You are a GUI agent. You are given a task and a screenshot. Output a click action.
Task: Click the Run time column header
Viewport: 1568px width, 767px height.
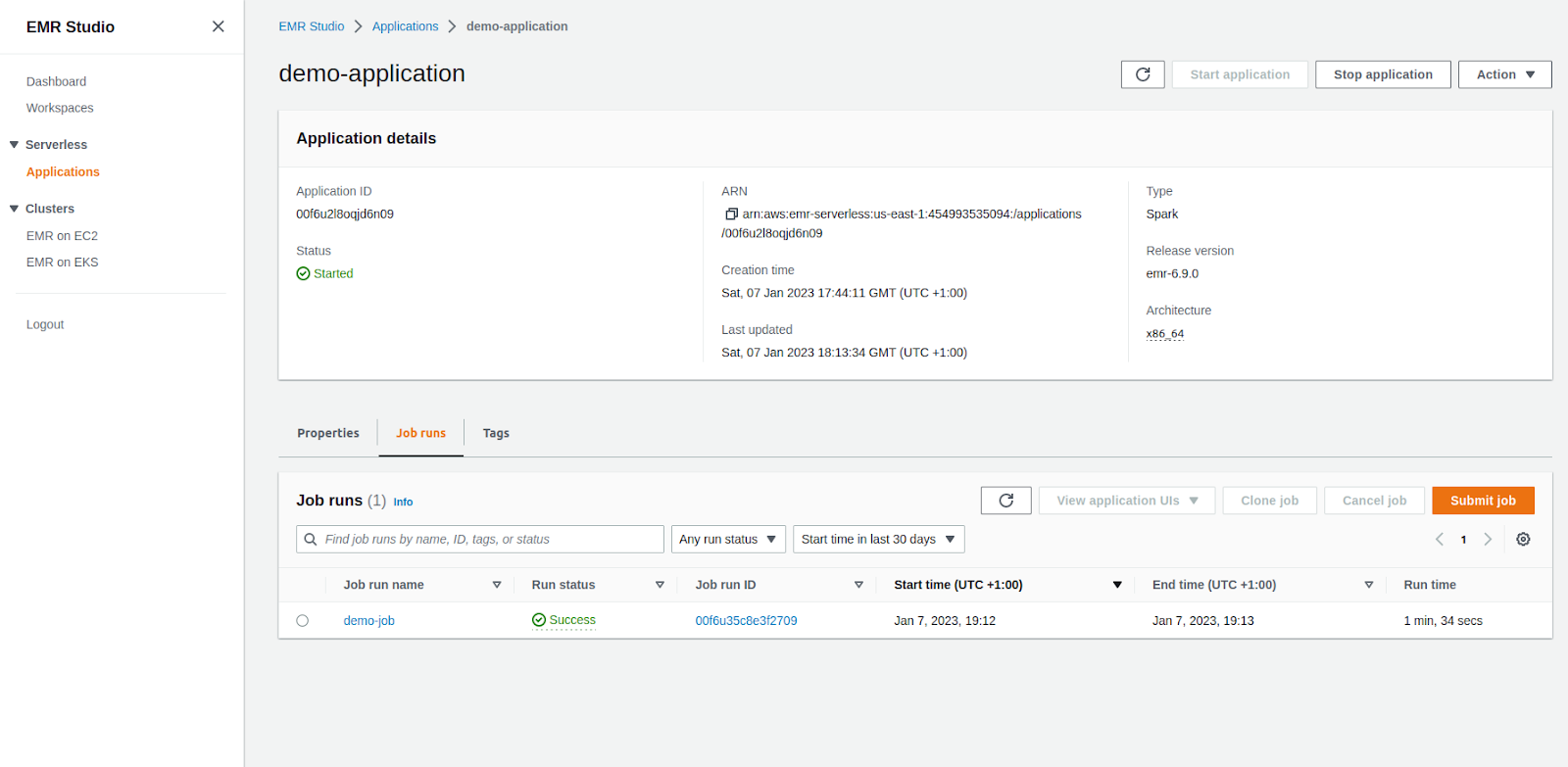click(x=1430, y=585)
